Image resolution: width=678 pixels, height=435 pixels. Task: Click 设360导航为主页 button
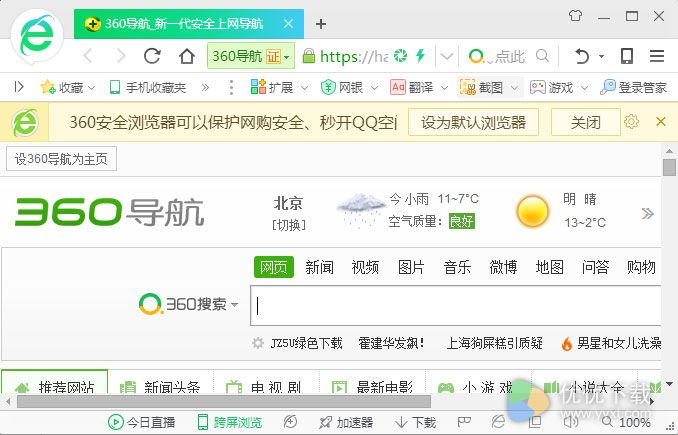pyautogui.click(x=61, y=159)
